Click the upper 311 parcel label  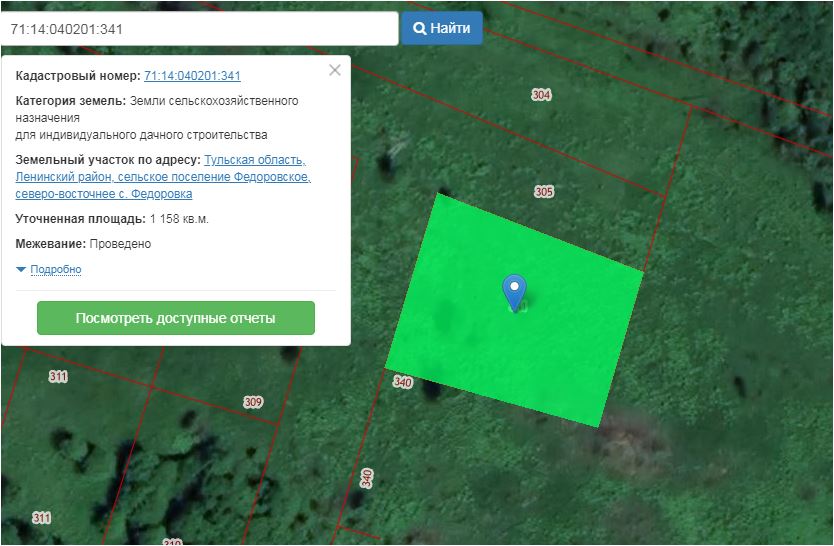58,377
